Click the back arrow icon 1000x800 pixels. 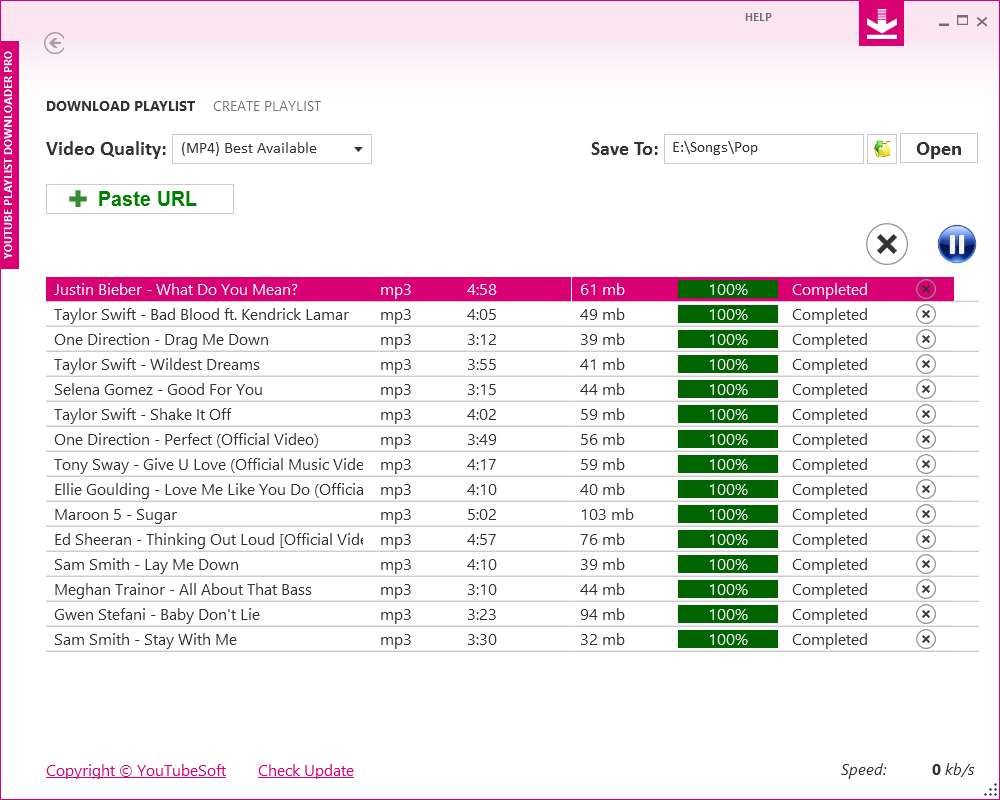[54, 43]
